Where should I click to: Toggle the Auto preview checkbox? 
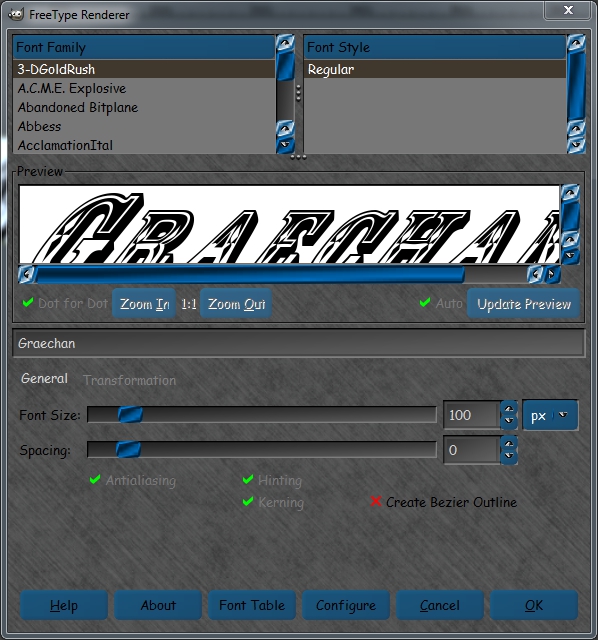tap(441, 303)
